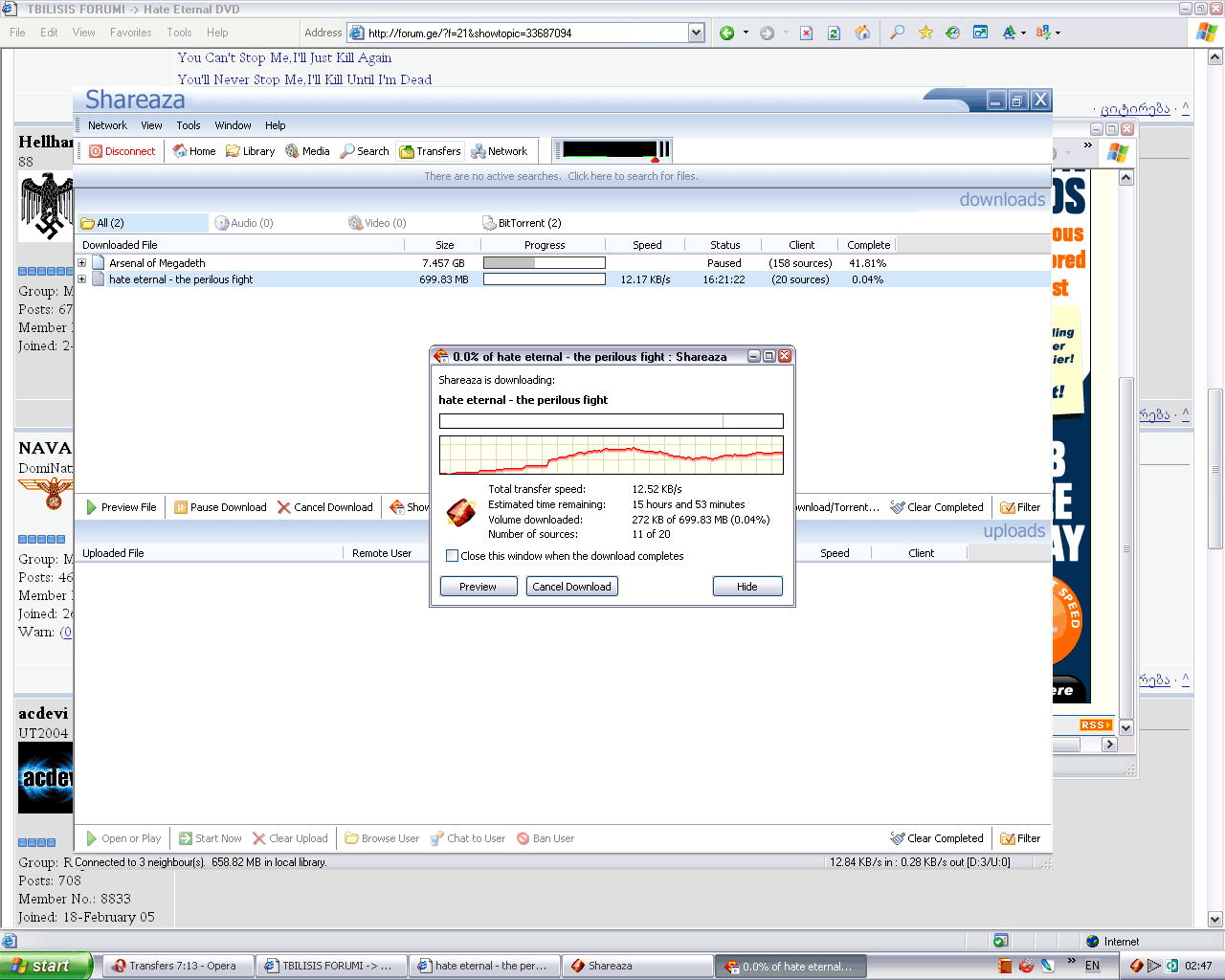This screenshot has width=1225, height=980.
Task: Click the Preview button in the download dialog
Action: click(479, 587)
